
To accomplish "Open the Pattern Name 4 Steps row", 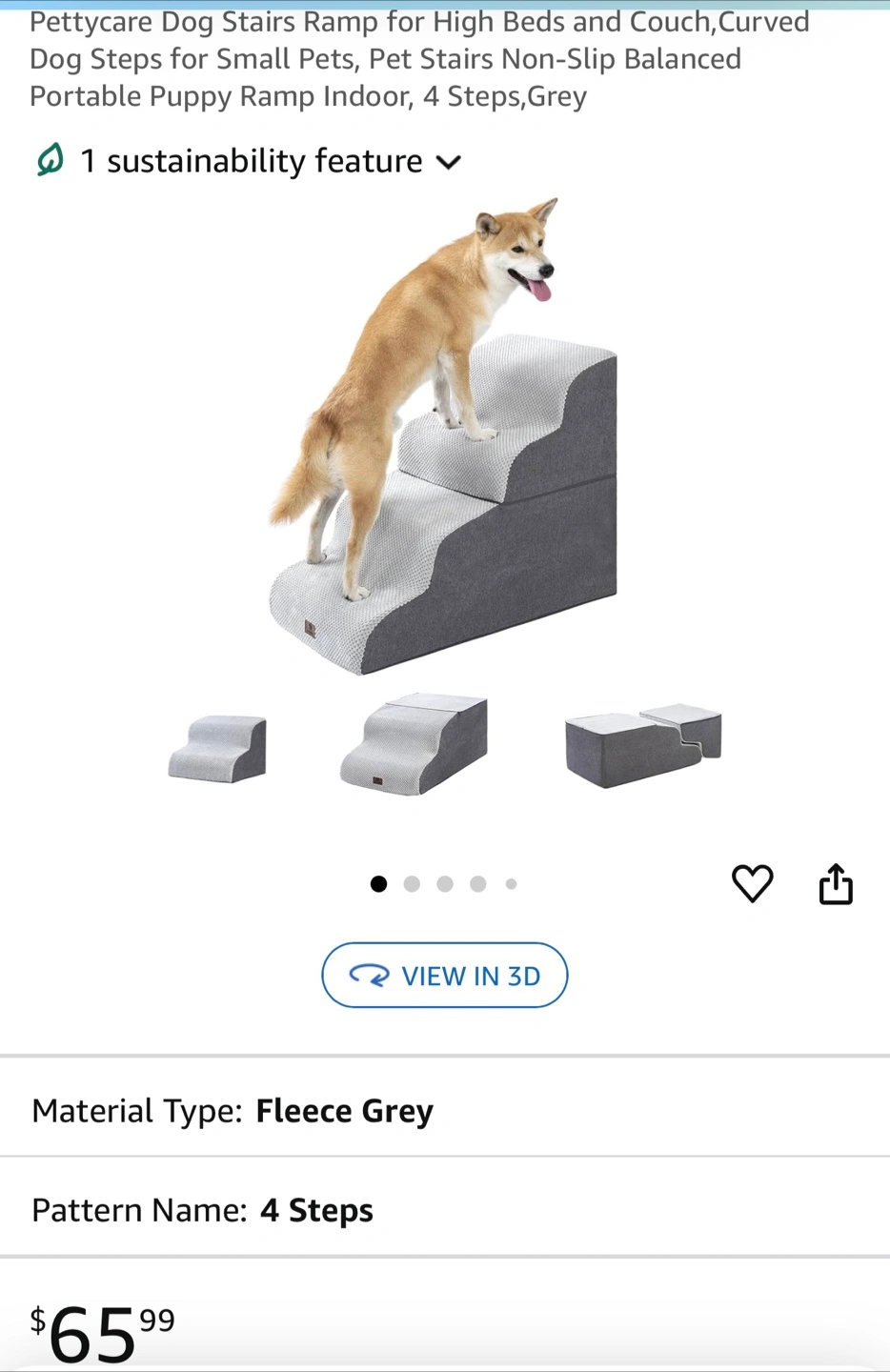I will click(x=445, y=1210).
